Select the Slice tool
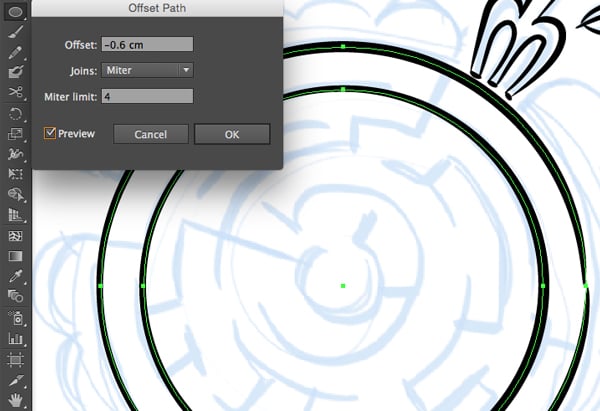 tap(15, 380)
